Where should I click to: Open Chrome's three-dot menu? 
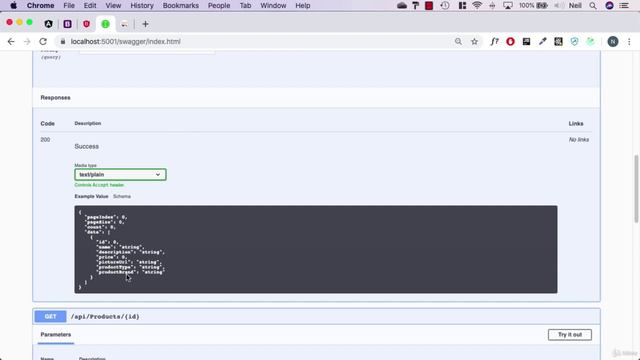coord(629,42)
